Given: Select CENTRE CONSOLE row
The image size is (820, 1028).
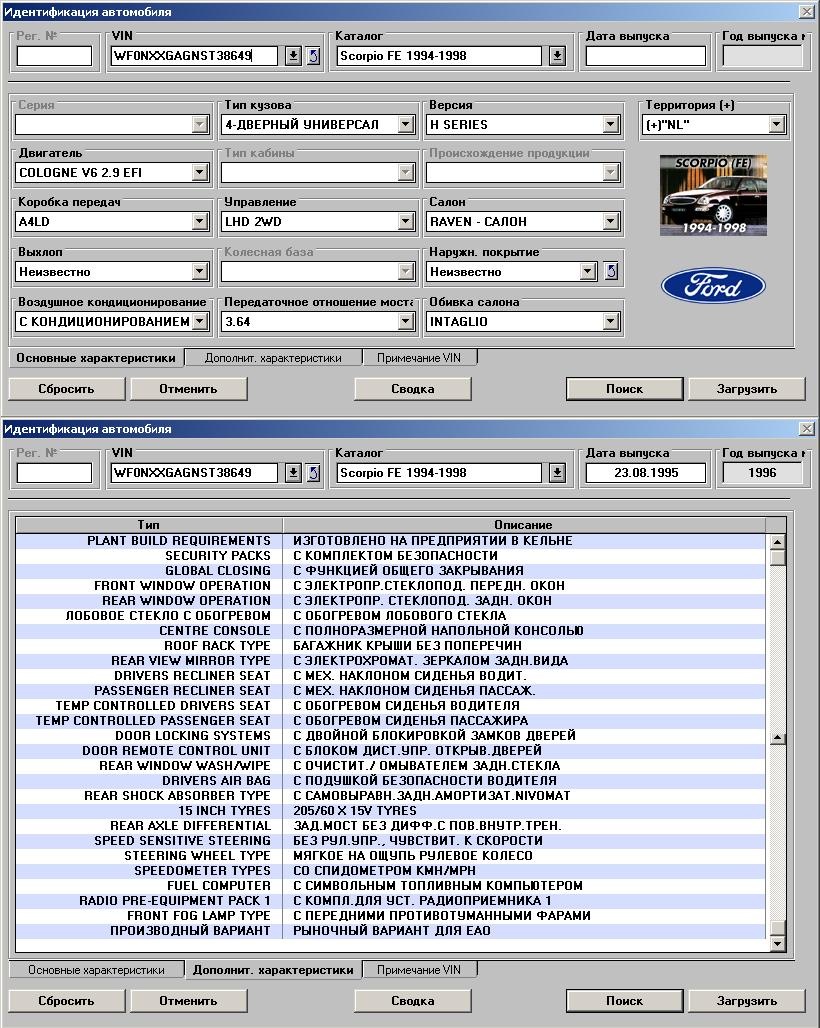Looking at the screenshot, I should 390,630.
